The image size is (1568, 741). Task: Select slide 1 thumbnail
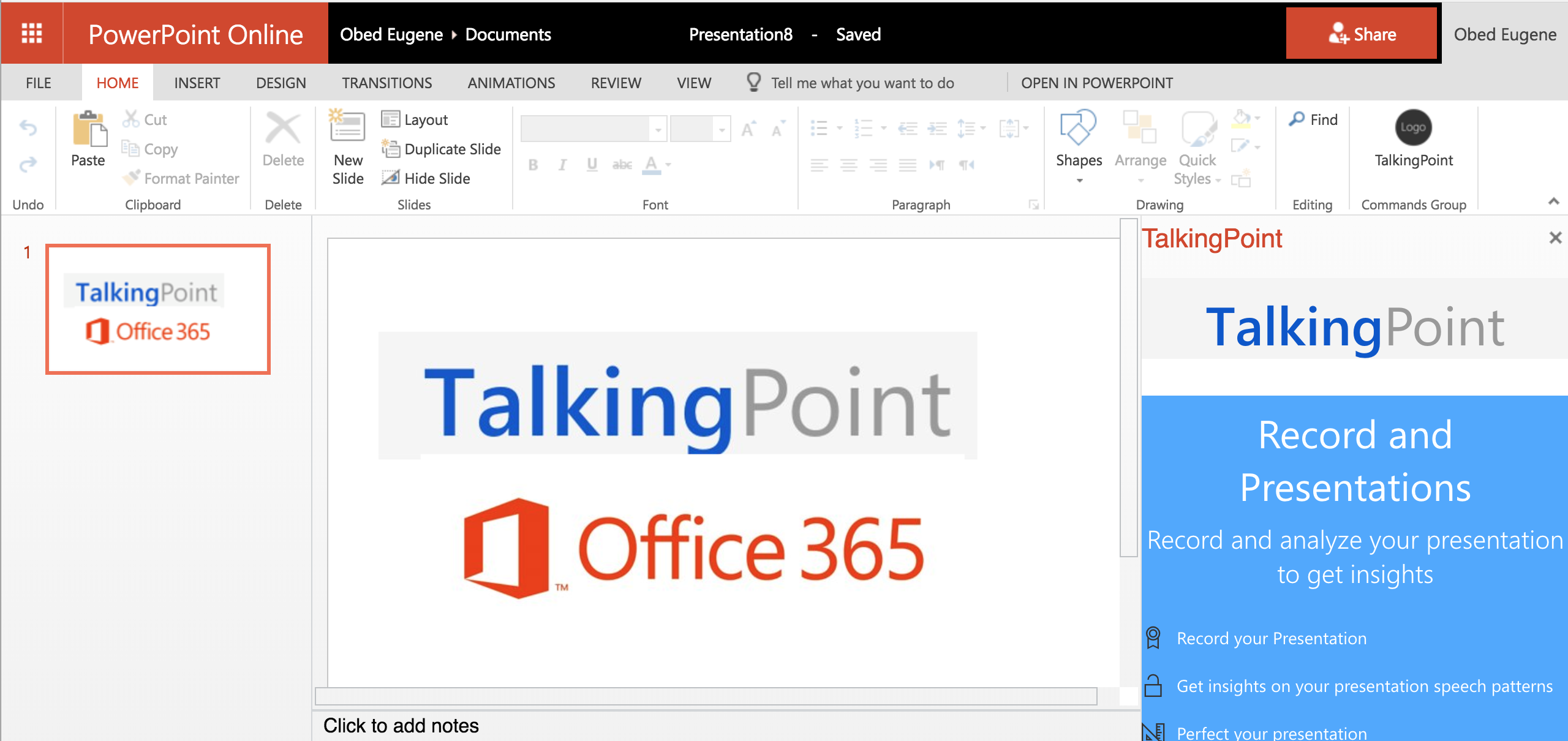tap(158, 309)
